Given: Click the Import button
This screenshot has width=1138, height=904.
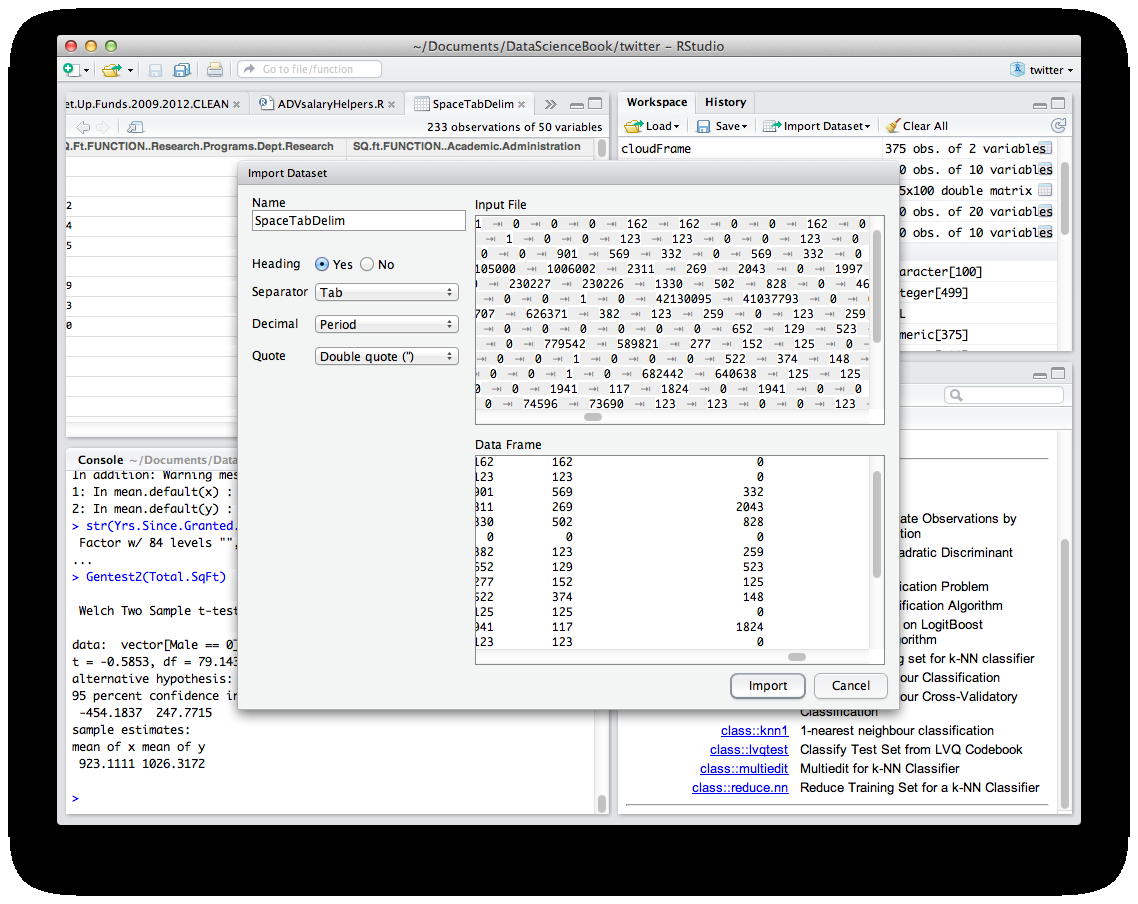Looking at the screenshot, I should (x=768, y=686).
